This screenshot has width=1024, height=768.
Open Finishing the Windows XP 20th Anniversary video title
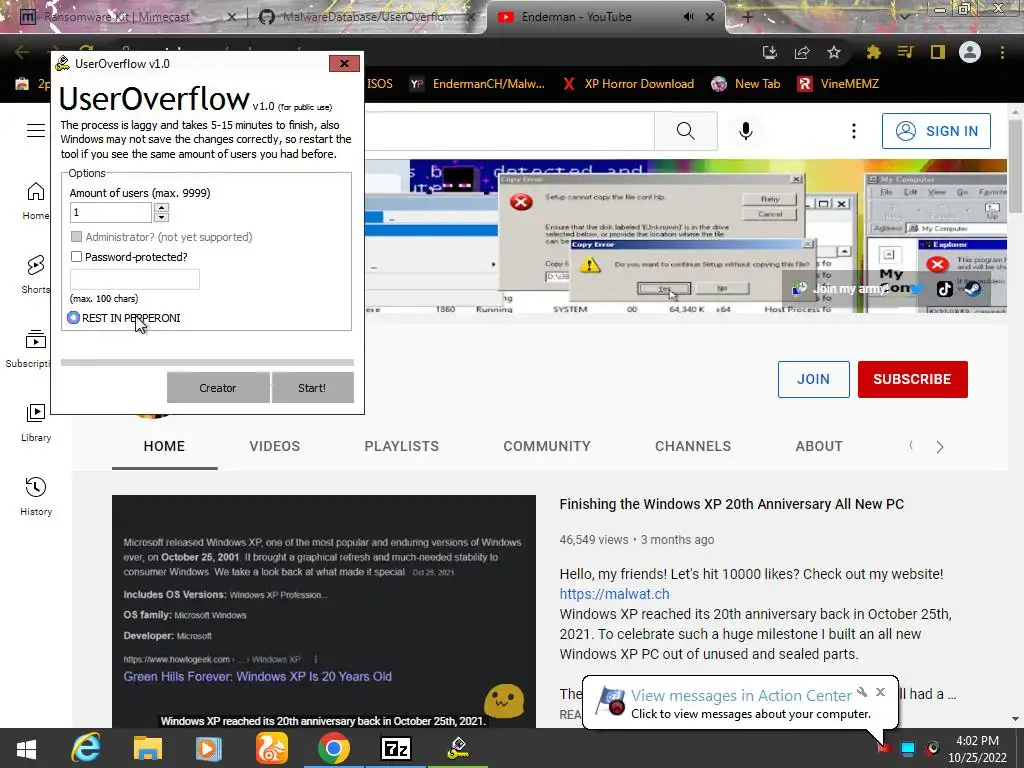731,504
